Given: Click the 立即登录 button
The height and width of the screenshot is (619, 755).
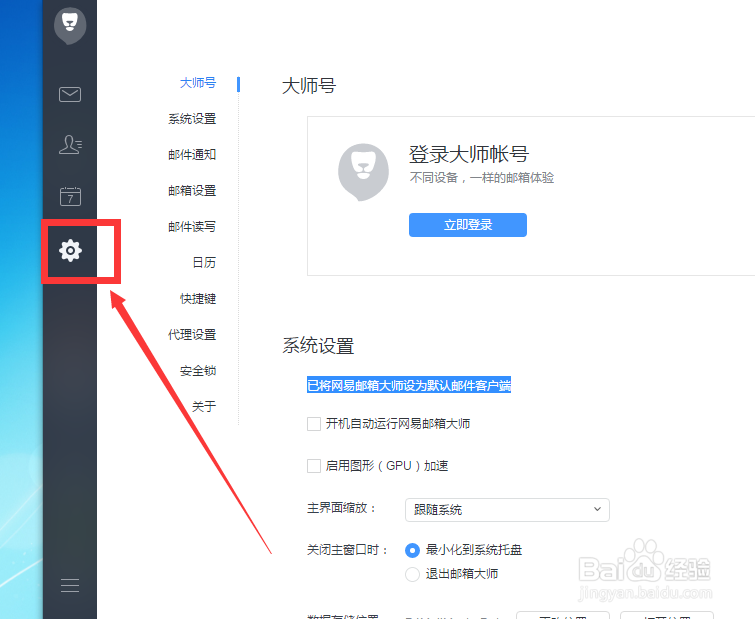Looking at the screenshot, I should point(468,225).
